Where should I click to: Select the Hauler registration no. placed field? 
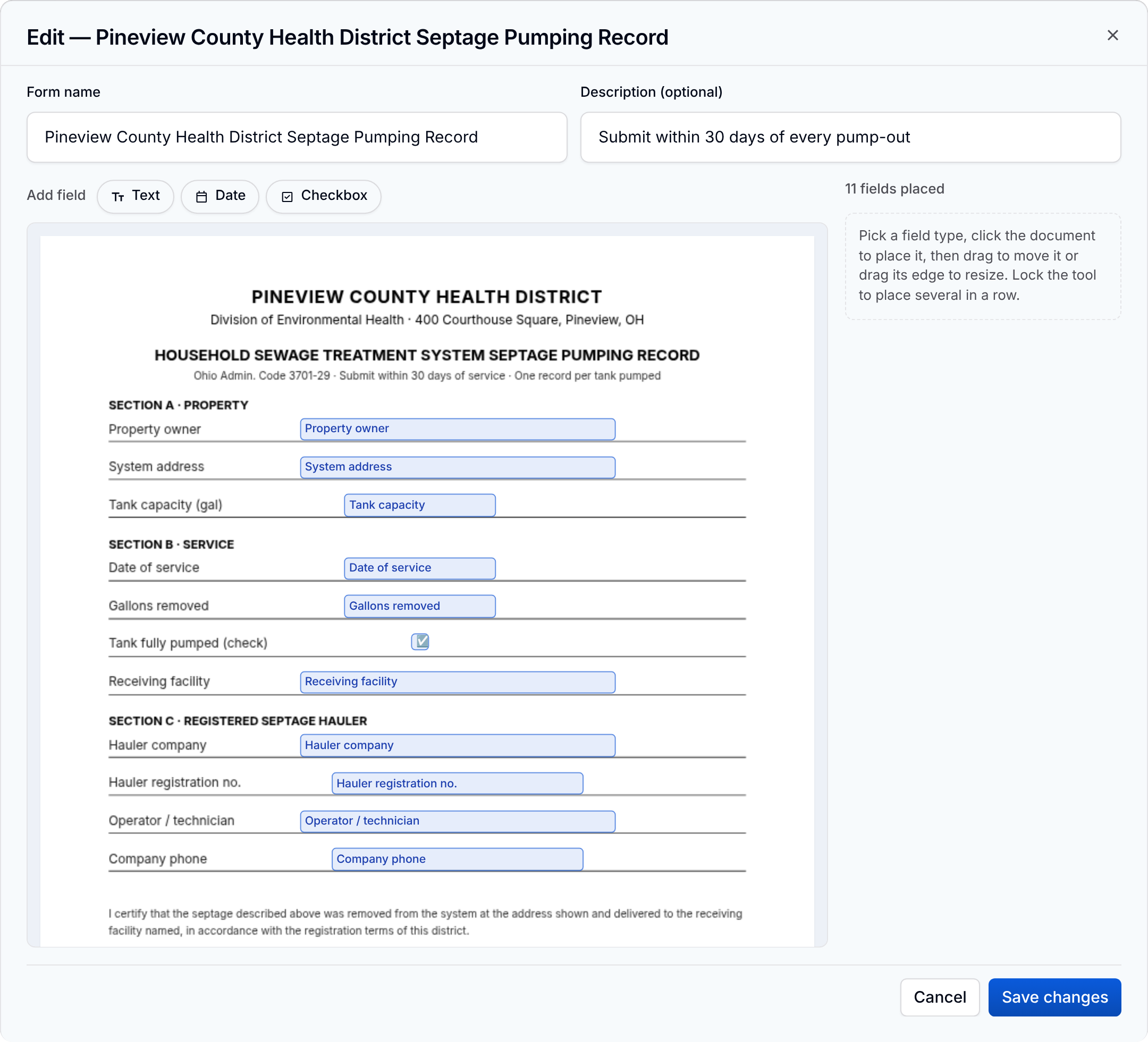tap(457, 783)
